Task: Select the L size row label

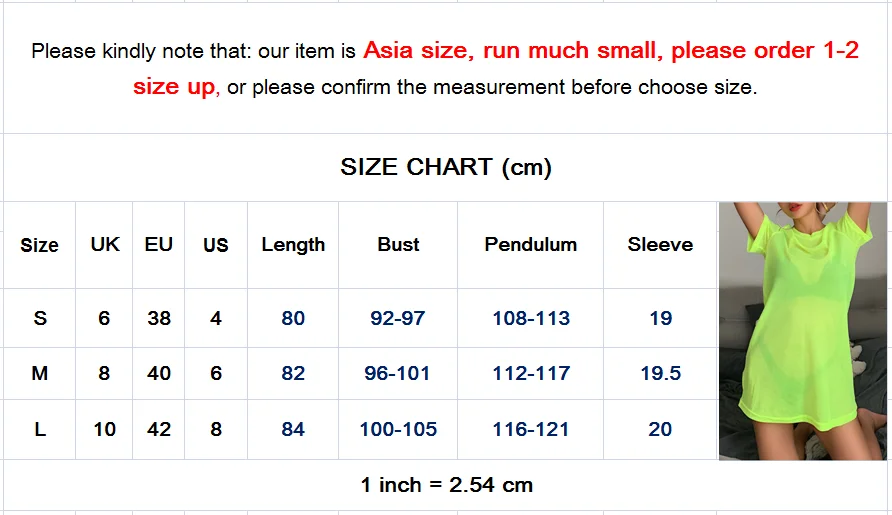Action: 40,429
